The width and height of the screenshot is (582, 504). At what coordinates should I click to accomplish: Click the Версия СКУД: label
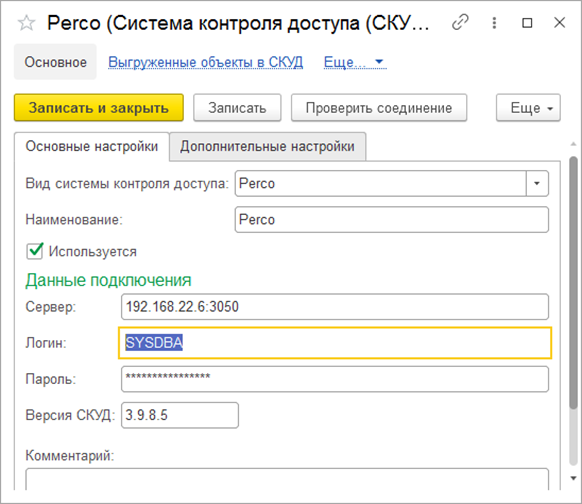(x=71, y=415)
